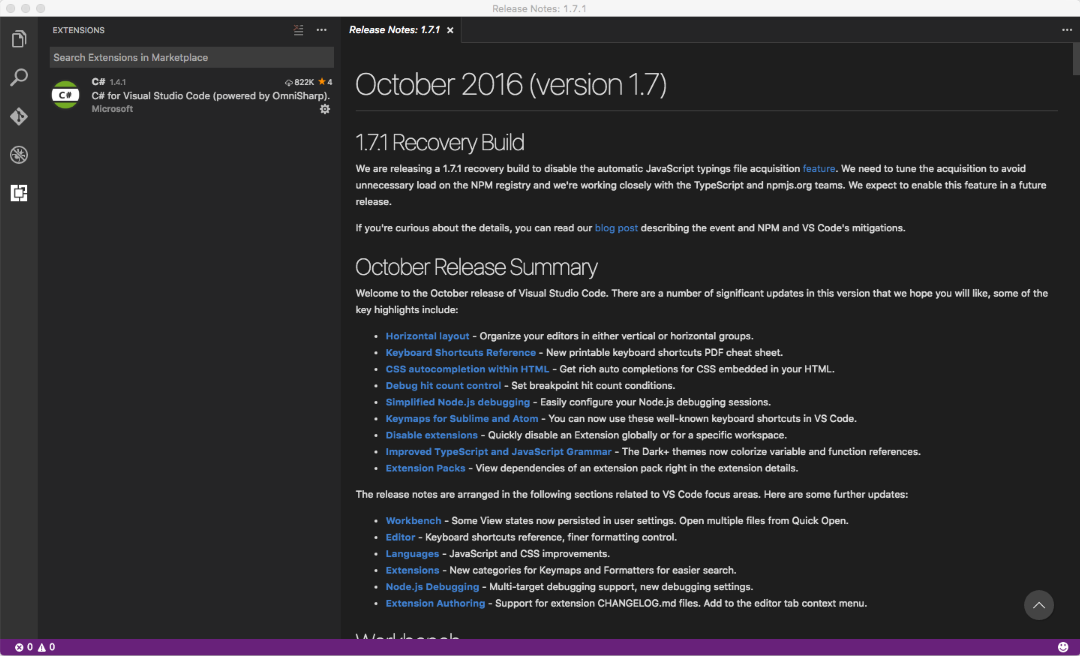Image resolution: width=1080 pixels, height=656 pixels.
Task: Clear extensions search results icon
Action: 298,30
